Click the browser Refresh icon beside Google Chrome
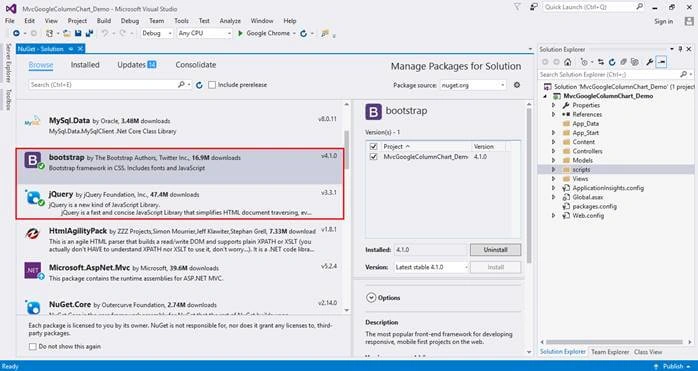Image resolution: width=698 pixels, height=371 pixels. (x=304, y=33)
